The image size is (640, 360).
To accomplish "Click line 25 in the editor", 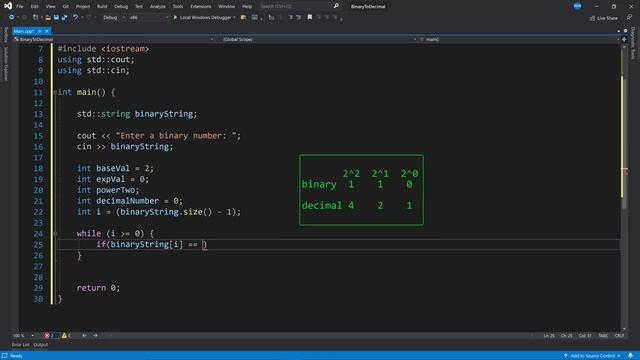I will coord(338,244).
